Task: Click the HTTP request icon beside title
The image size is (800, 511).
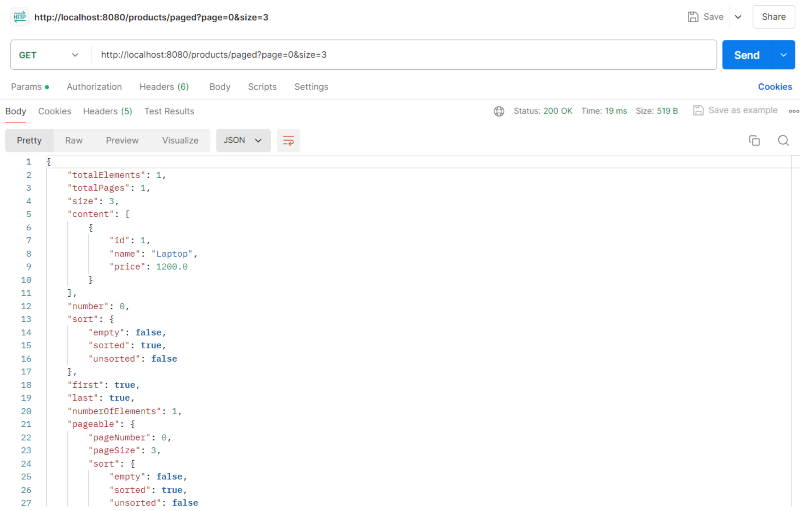Action: click(x=19, y=17)
